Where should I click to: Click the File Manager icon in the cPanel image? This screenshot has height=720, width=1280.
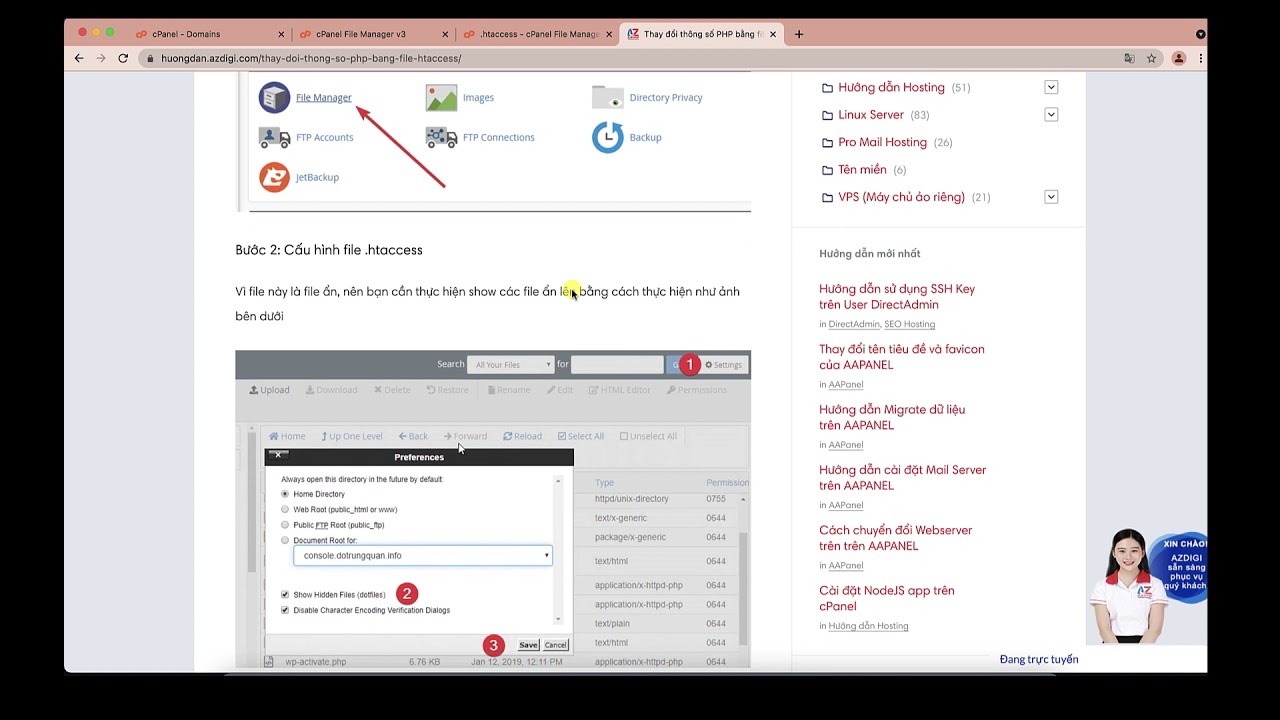click(x=274, y=97)
